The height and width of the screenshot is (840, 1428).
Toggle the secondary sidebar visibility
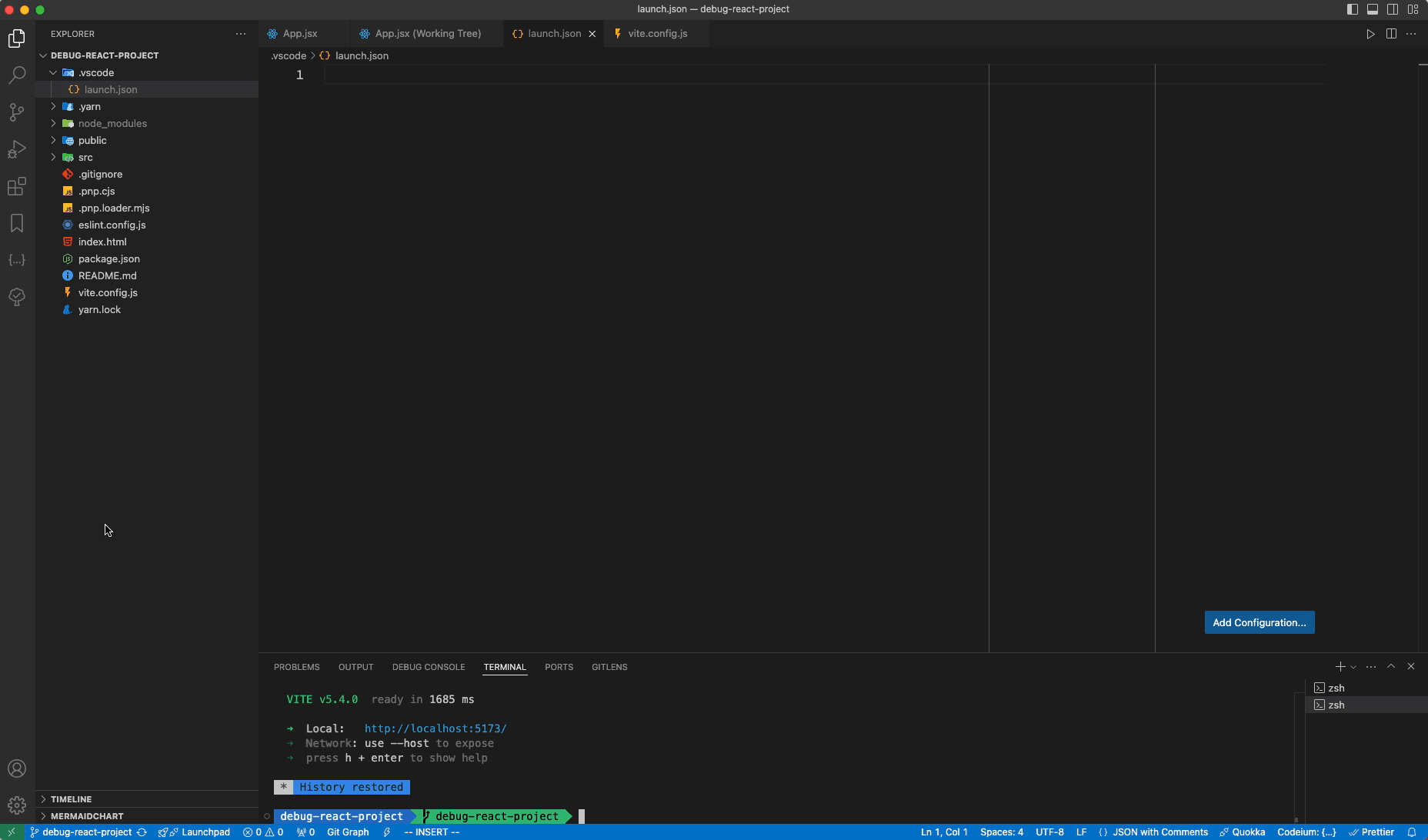1393,9
